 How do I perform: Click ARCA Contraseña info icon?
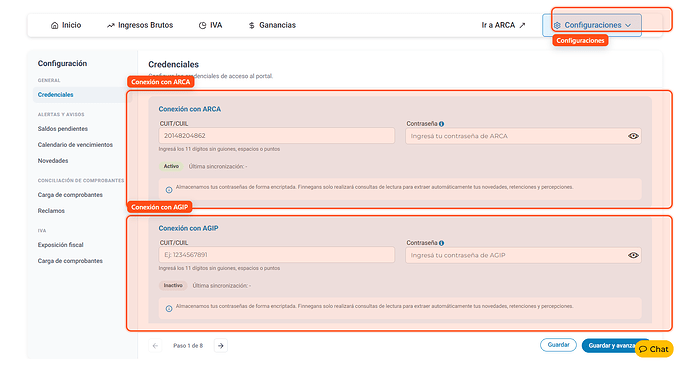(441, 124)
